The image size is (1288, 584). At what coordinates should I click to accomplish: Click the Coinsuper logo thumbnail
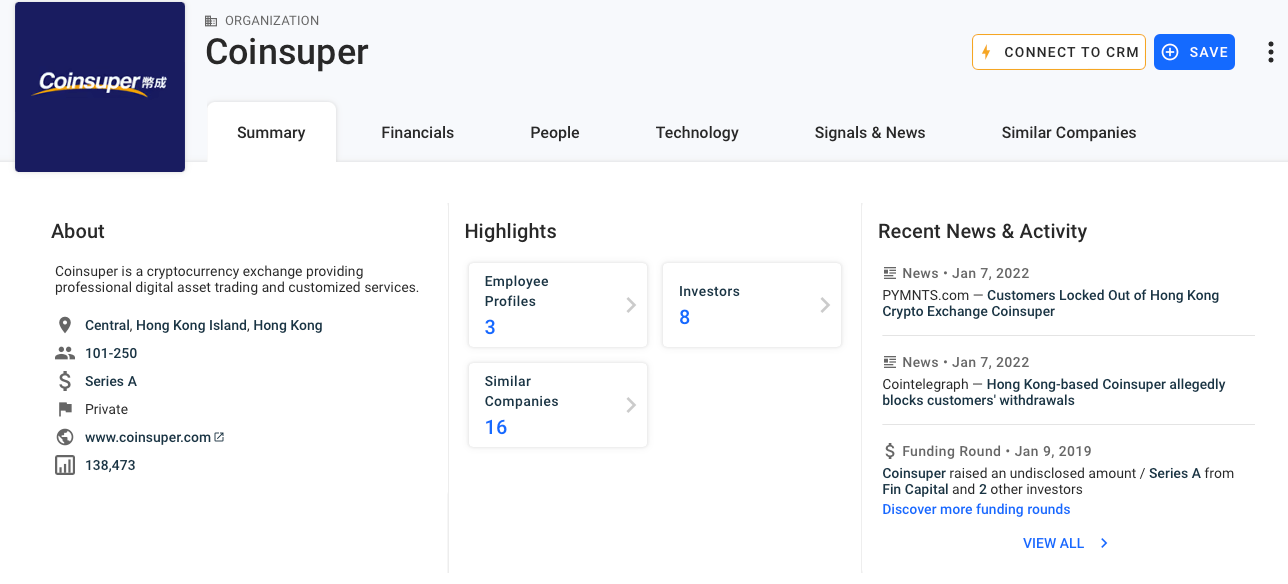coord(100,87)
